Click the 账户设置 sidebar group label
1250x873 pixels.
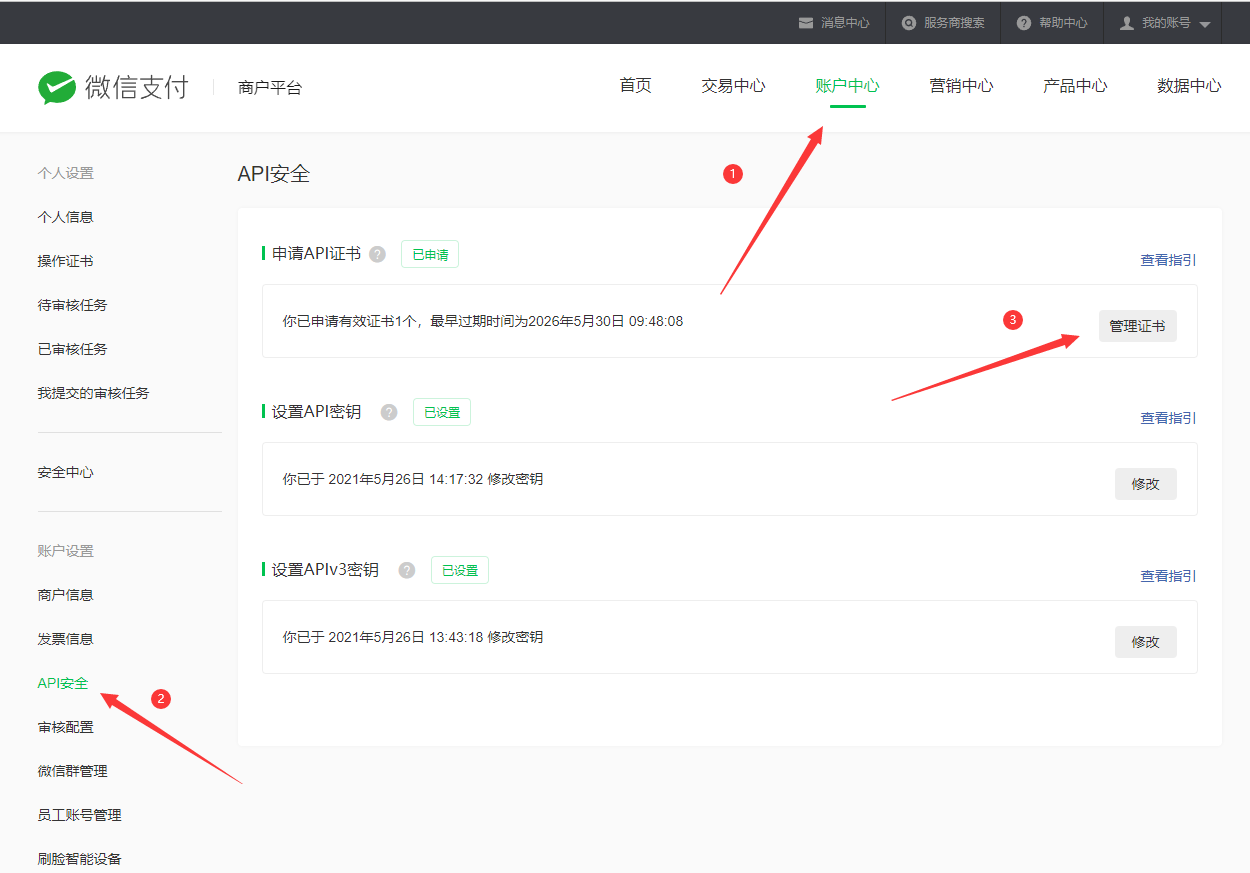65,551
